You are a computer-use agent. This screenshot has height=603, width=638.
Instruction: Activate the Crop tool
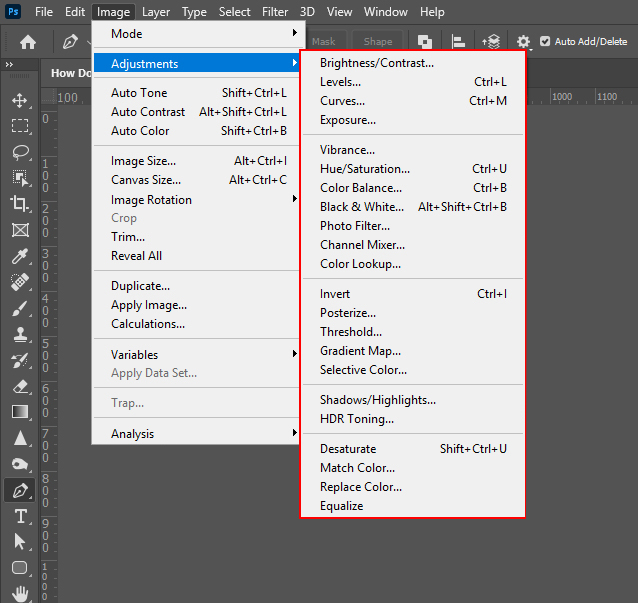click(20, 204)
